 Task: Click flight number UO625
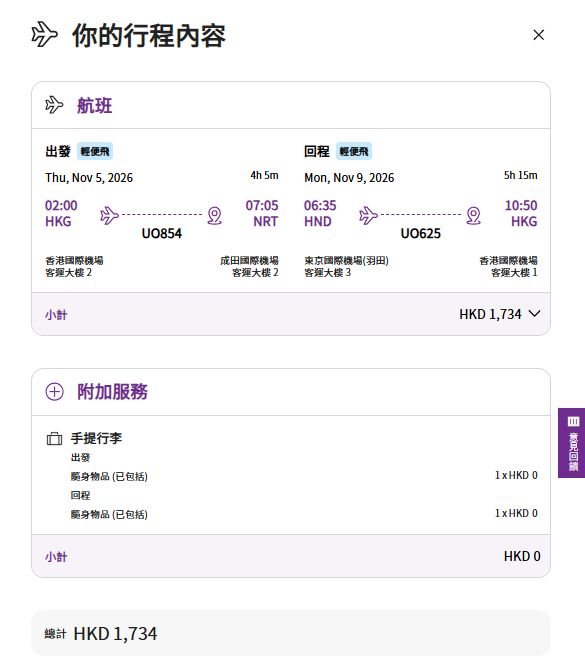click(420, 233)
